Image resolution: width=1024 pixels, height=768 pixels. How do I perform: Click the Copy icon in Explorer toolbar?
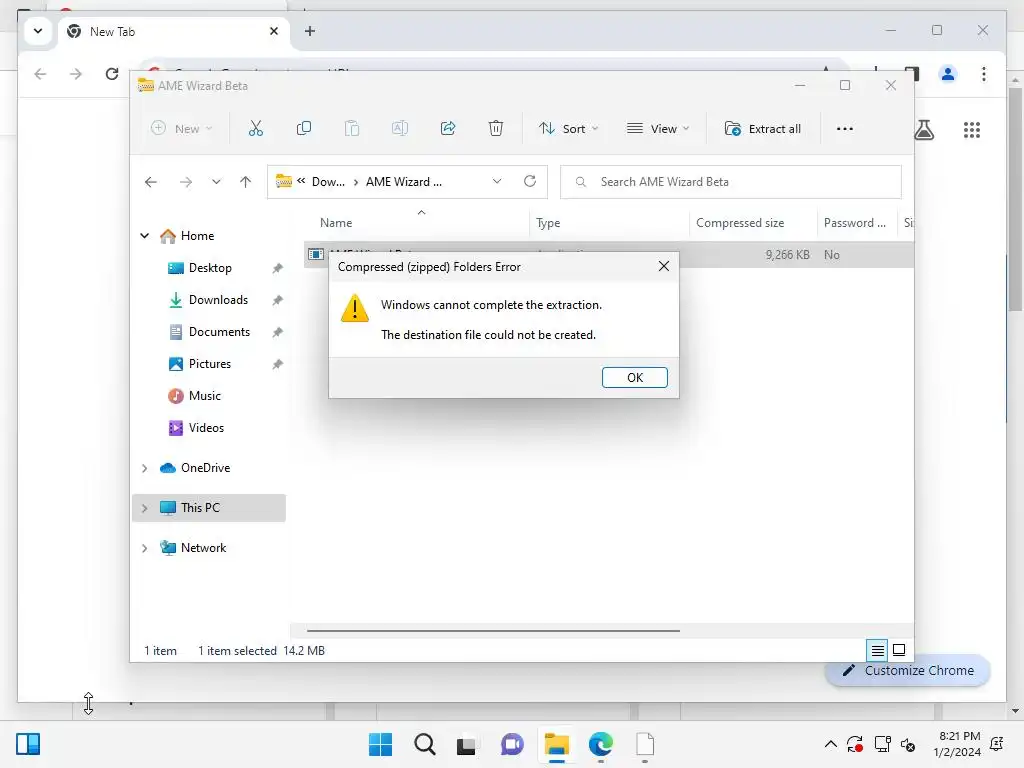coord(304,129)
